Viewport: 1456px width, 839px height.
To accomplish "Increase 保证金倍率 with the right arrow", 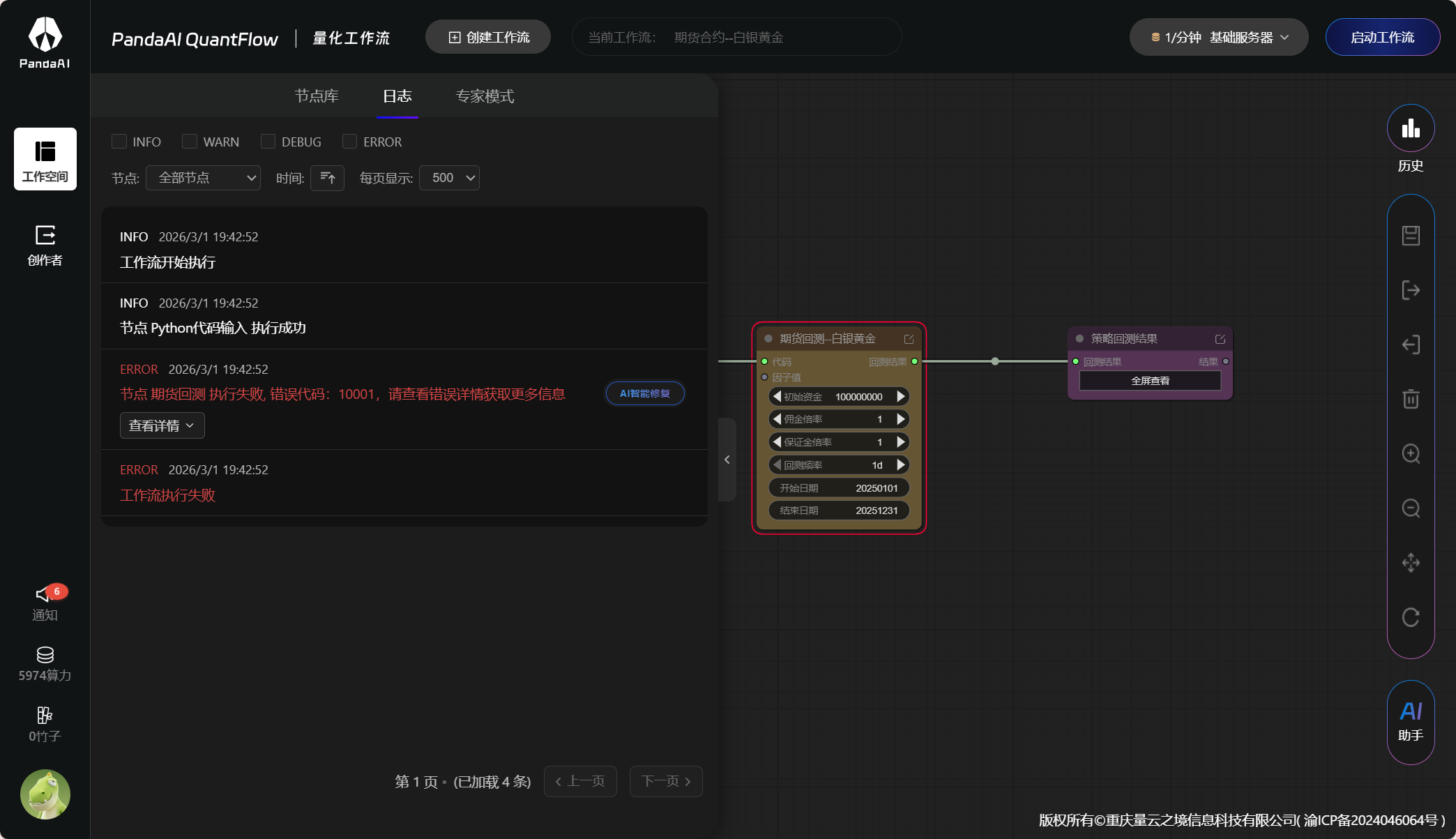I will point(901,442).
